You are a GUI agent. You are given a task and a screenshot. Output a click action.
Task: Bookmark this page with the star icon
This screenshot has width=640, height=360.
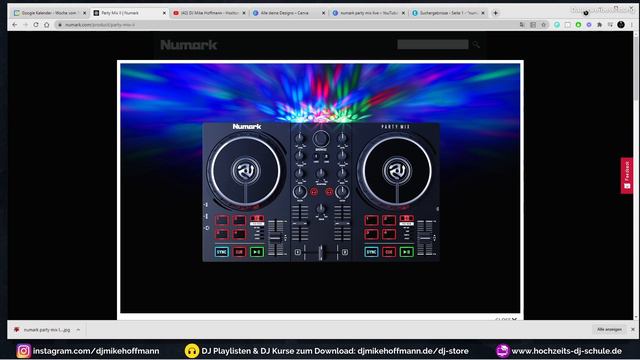(544, 25)
